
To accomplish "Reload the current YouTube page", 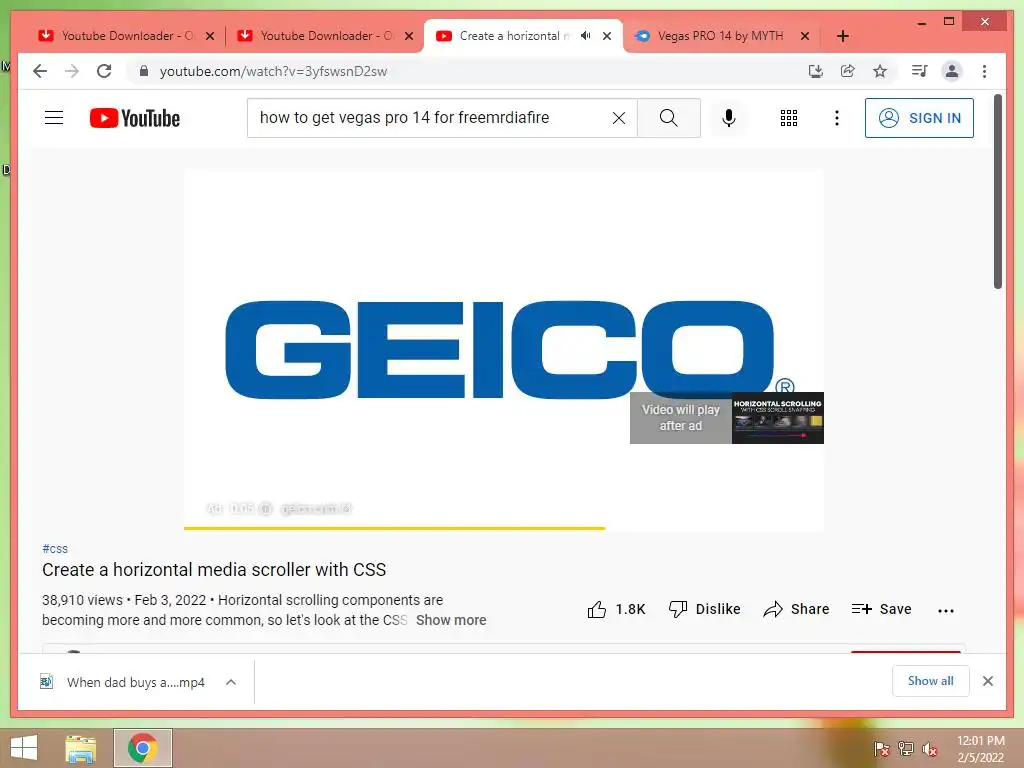I will [104, 71].
